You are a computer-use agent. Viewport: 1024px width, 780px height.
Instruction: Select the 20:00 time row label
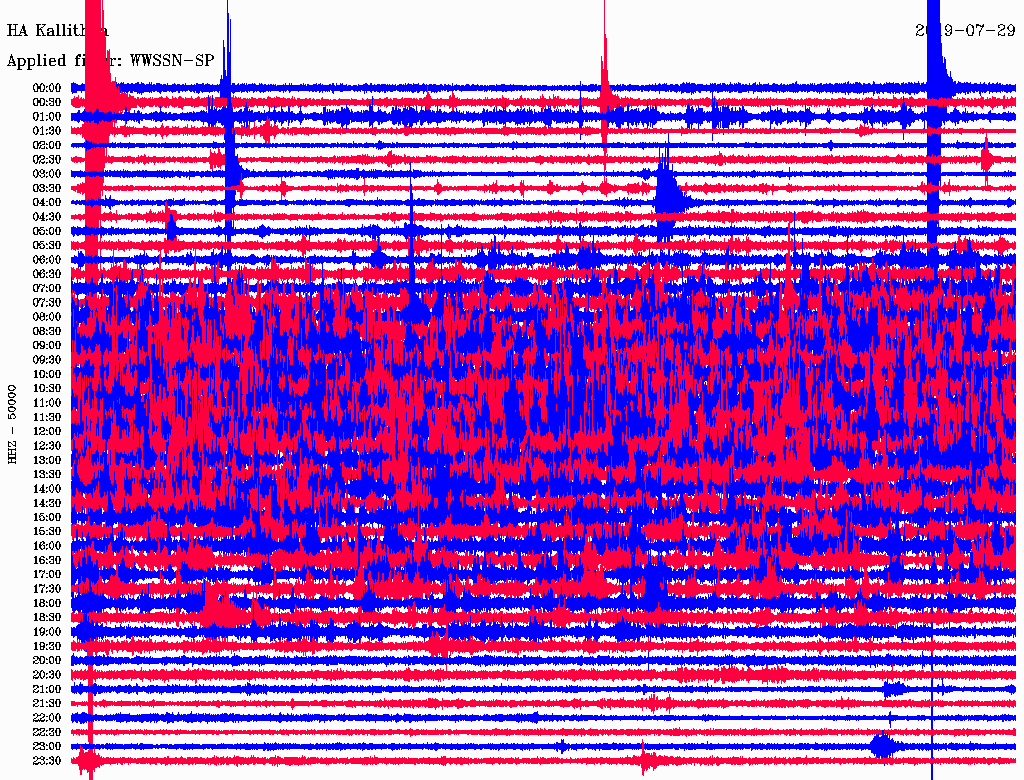tap(47, 660)
